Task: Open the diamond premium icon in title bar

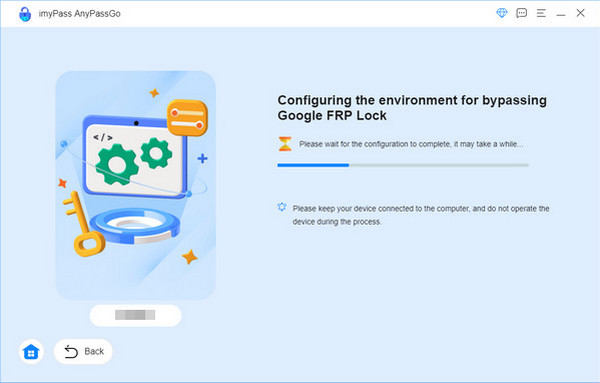Action: [502, 13]
